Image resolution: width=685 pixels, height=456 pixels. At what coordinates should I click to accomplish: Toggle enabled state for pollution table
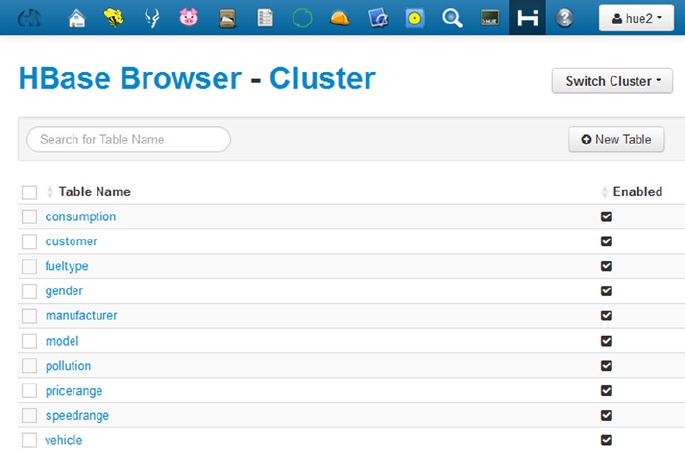click(x=606, y=366)
